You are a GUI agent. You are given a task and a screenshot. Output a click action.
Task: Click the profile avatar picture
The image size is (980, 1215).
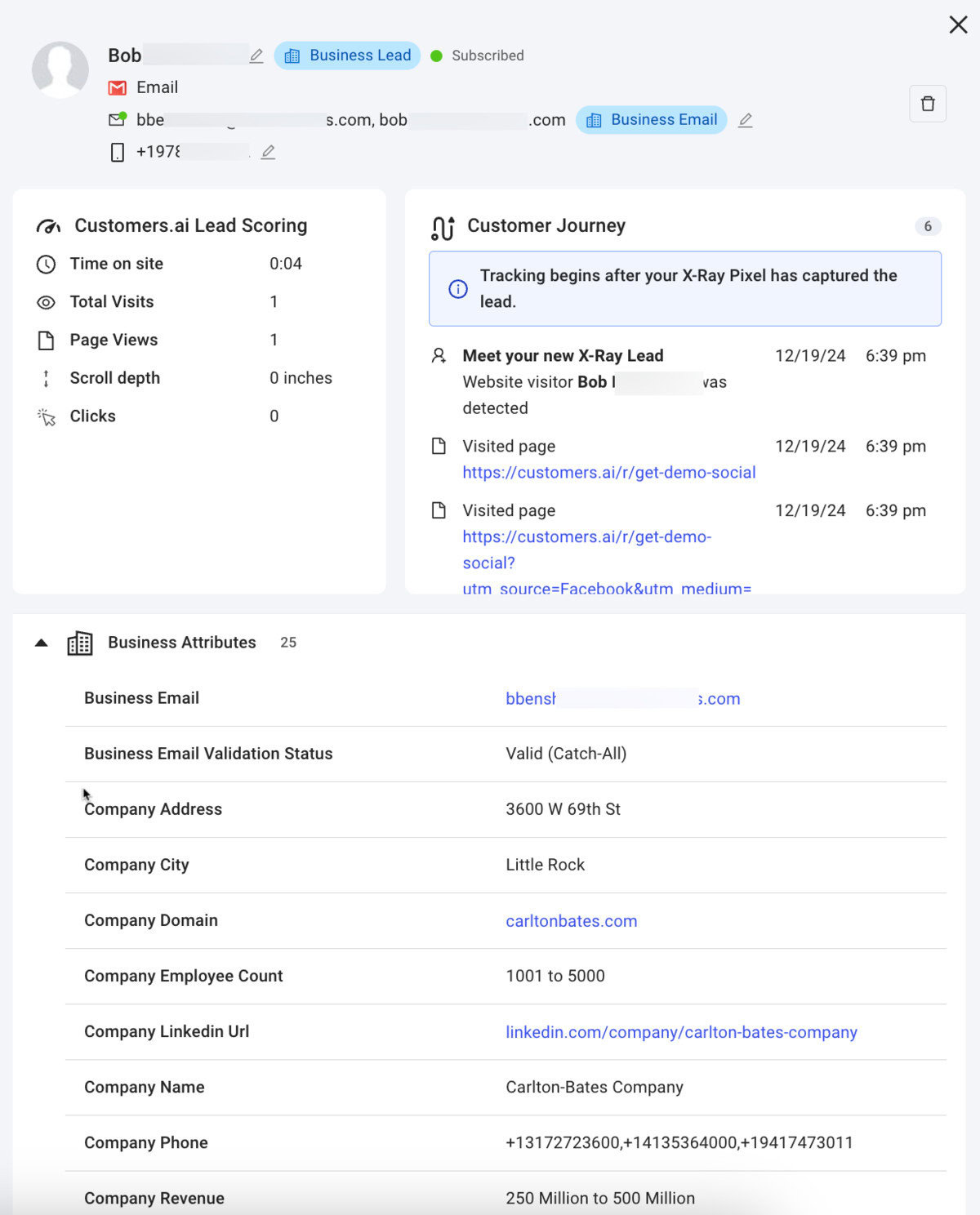(x=60, y=69)
